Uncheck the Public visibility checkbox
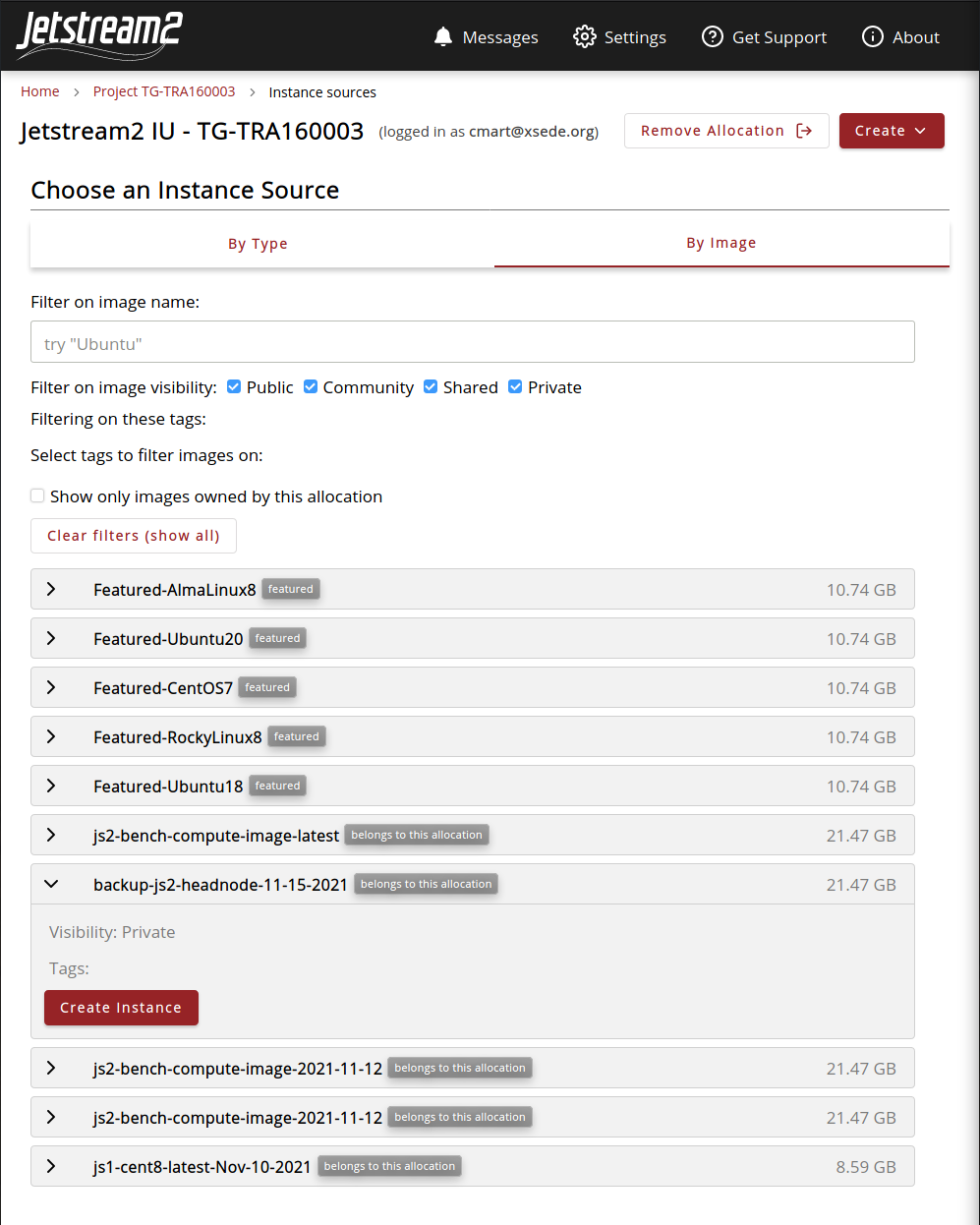This screenshot has height=1225, width=980. [x=234, y=387]
